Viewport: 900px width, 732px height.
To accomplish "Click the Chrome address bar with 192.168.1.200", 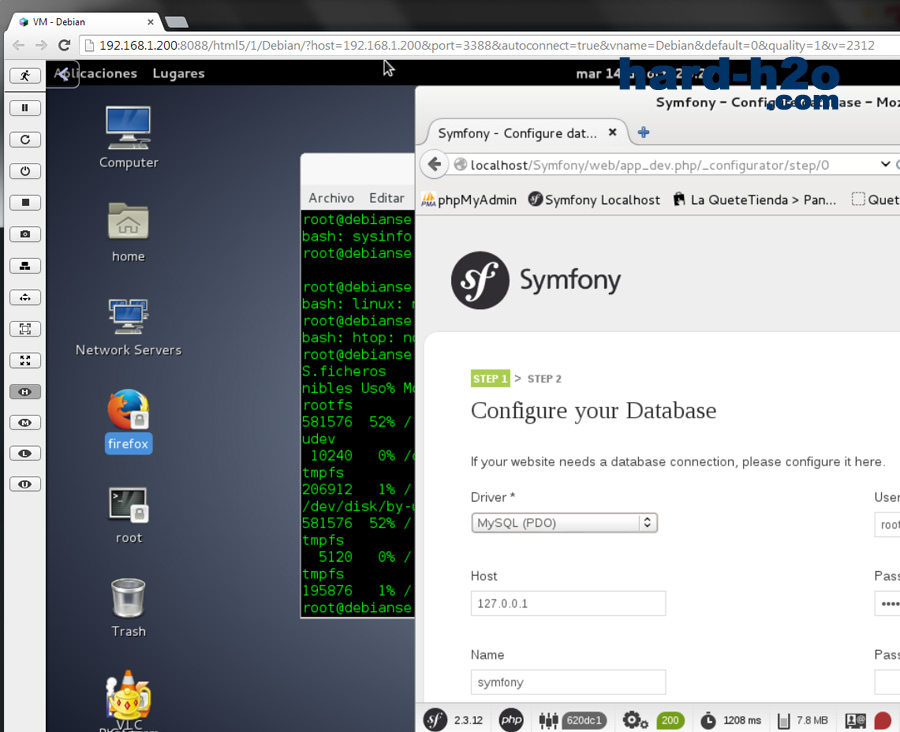I will click(x=488, y=45).
